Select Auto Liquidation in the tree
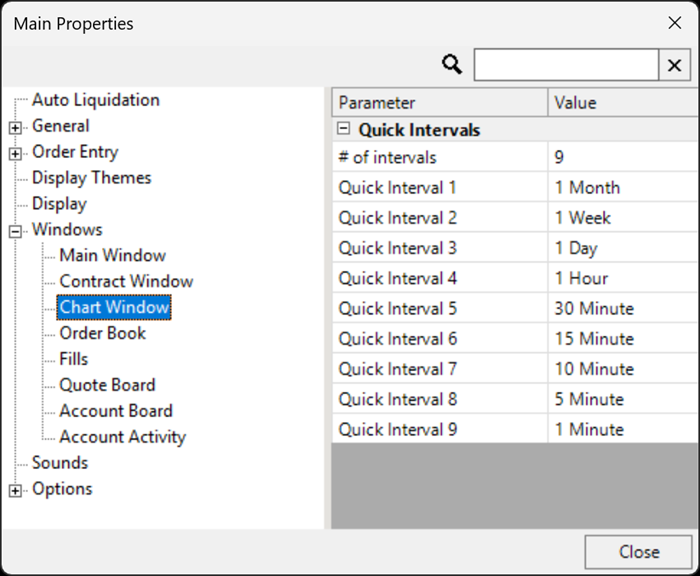Screen dimensions: 700x576 (x=95, y=100)
